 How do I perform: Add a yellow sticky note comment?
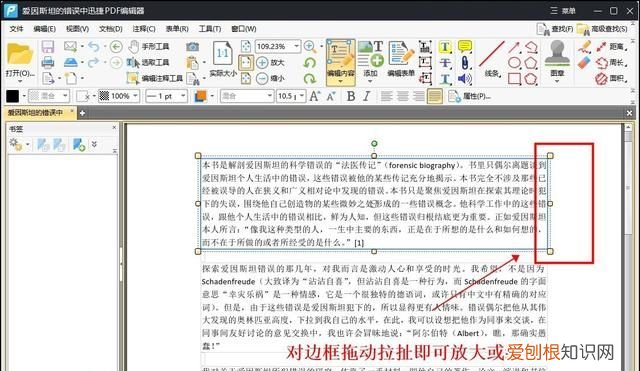464,47
